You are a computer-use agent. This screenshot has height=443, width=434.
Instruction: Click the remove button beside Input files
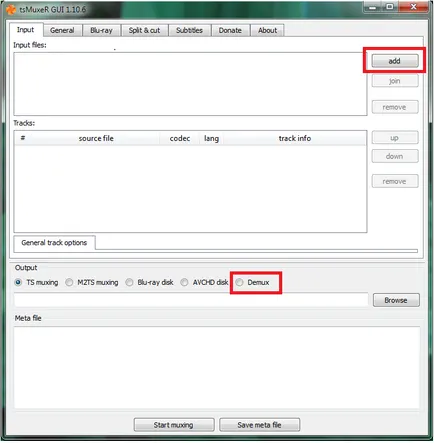[x=395, y=107]
